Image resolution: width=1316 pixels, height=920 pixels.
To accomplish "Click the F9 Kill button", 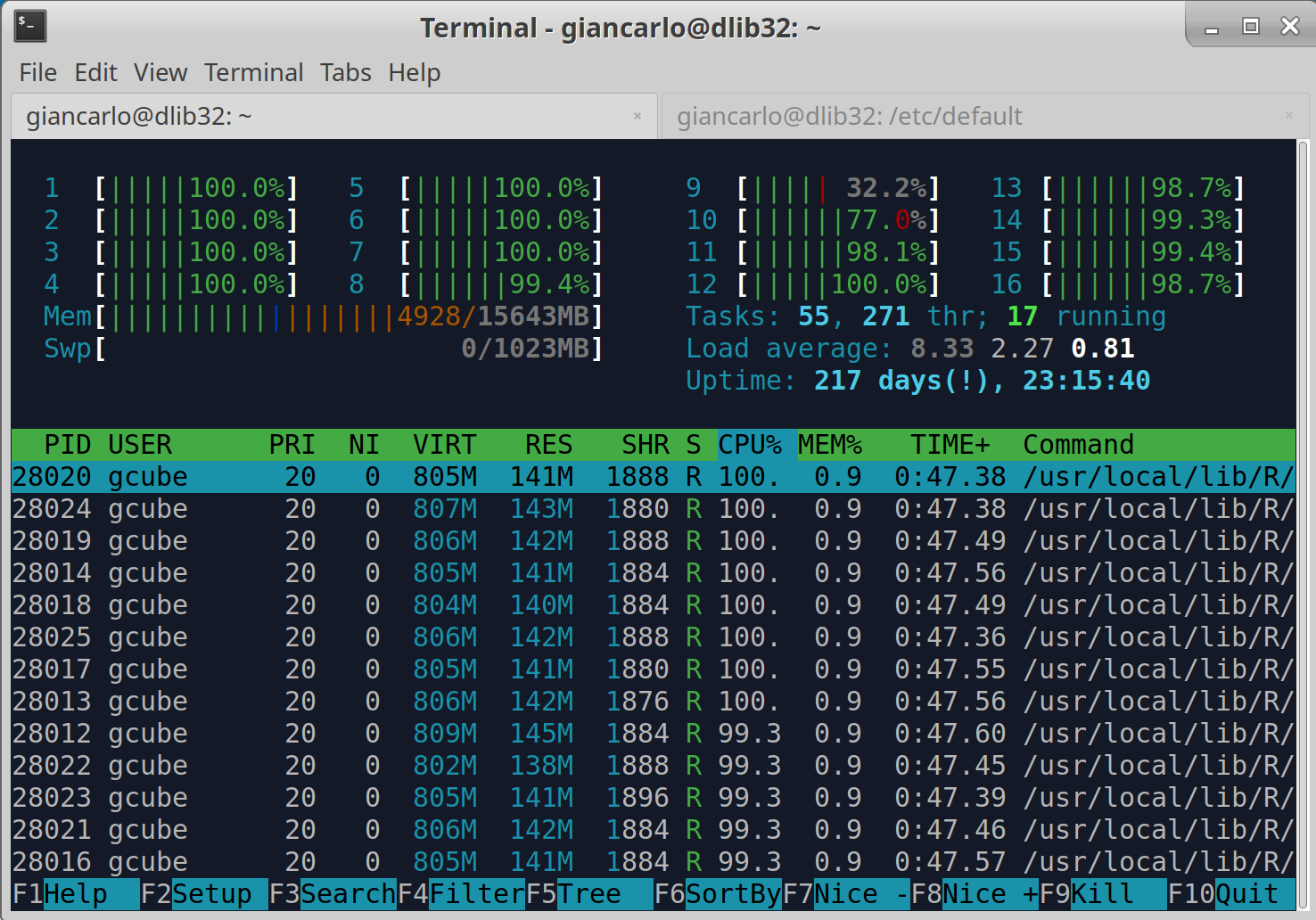I will pyautogui.click(x=1101, y=894).
